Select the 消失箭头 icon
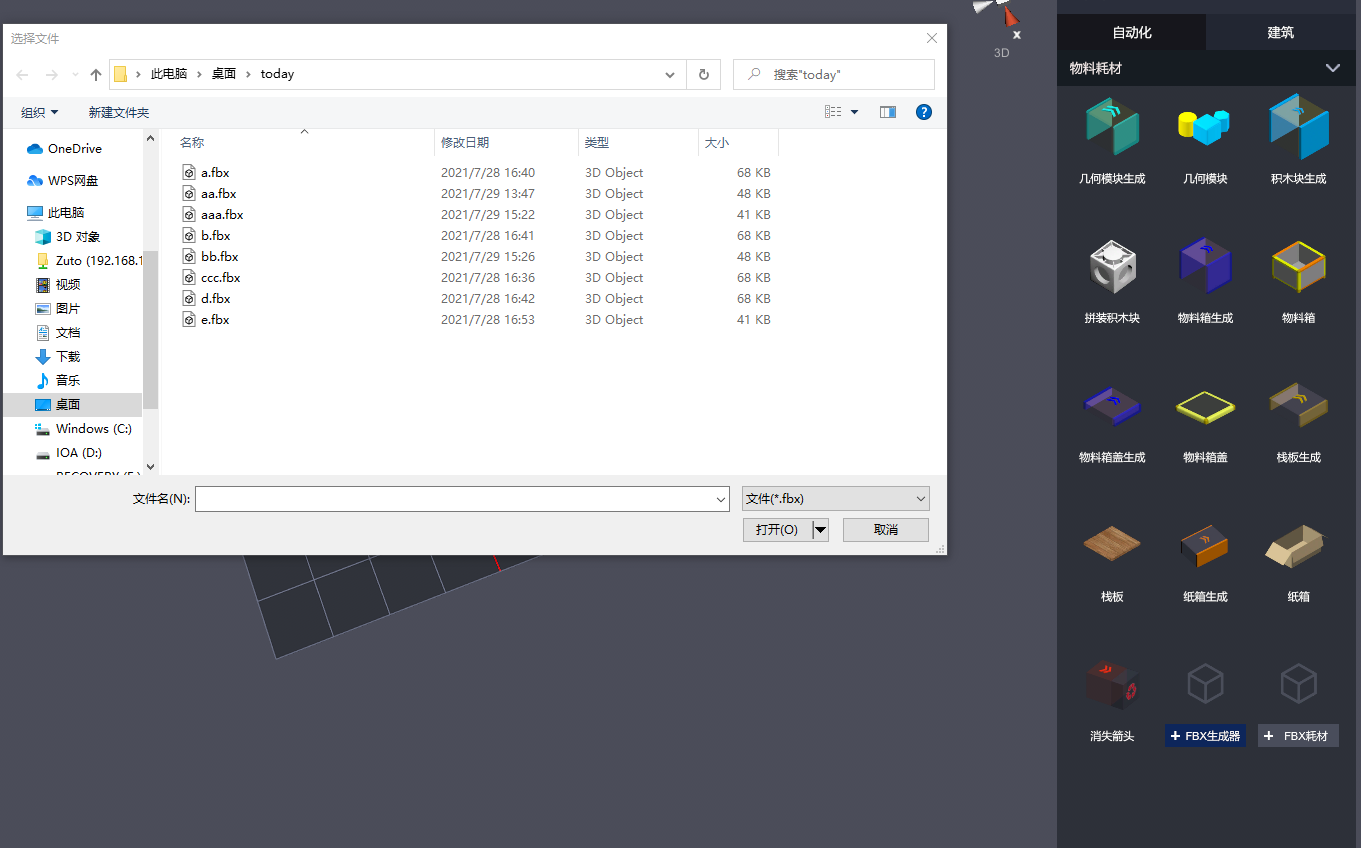This screenshot has width=1361, height=848. click(x=1112, y=684)
